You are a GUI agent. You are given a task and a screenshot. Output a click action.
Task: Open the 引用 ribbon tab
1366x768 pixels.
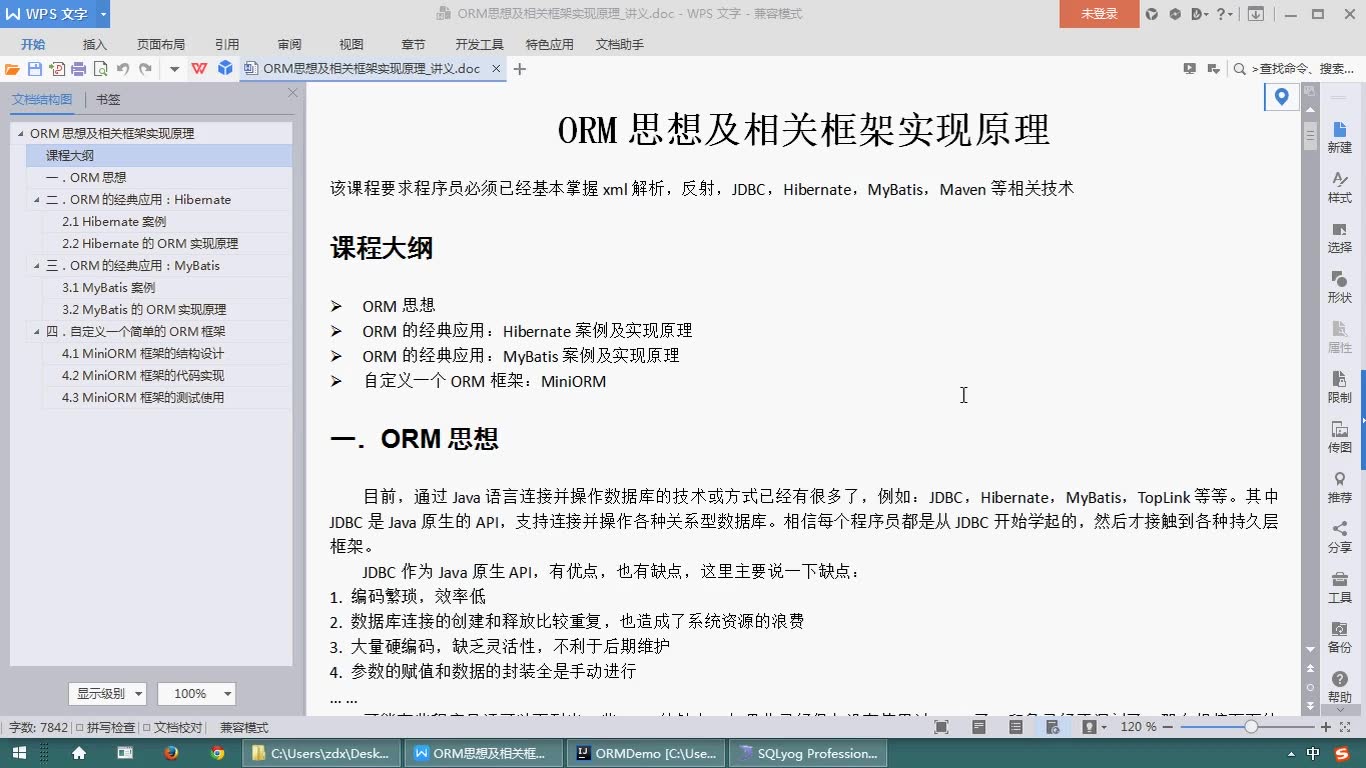pyautogui.click(x=227, y=45)
